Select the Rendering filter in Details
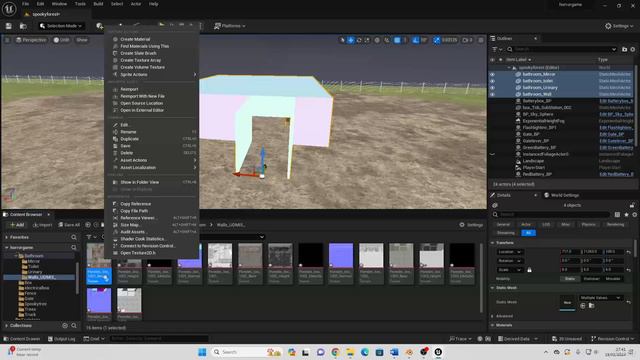 click(615, 224)
